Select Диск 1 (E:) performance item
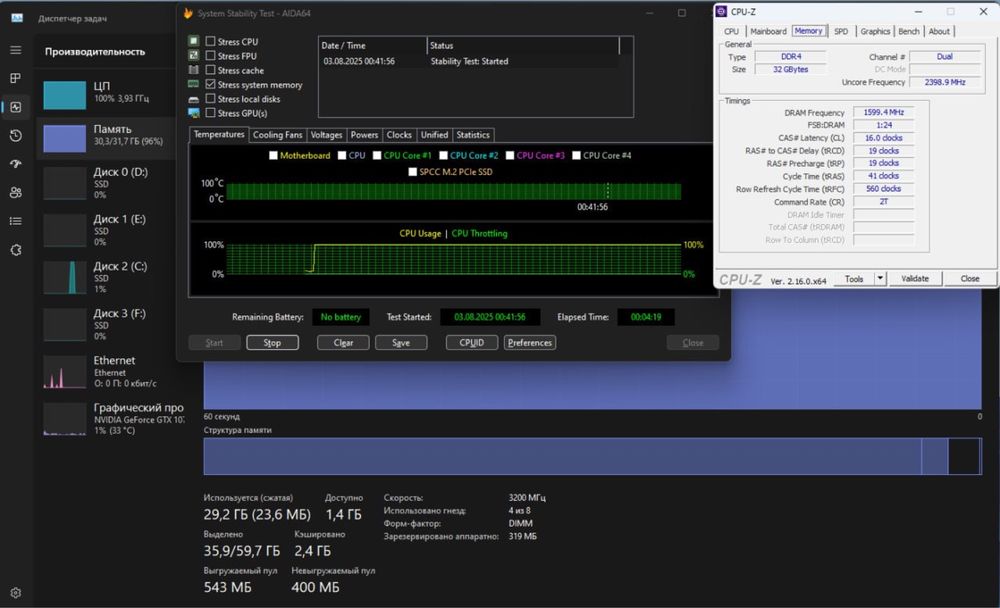 pyautogui.click(x=106, y=230)
